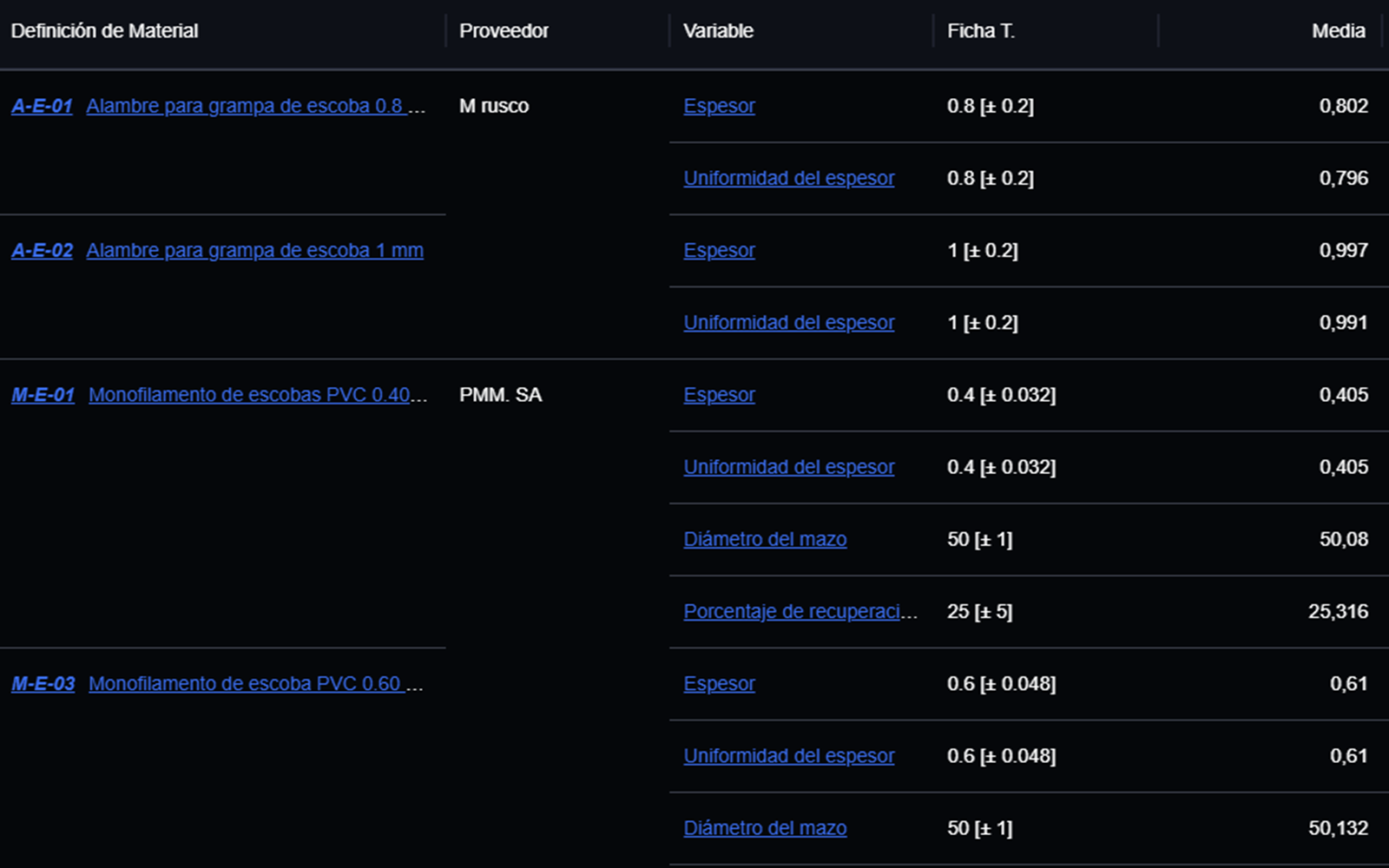1389x868 pixels.
Task: Open Uniformidad del espesor with mean 0,796
Action: [x=789, y=178]
